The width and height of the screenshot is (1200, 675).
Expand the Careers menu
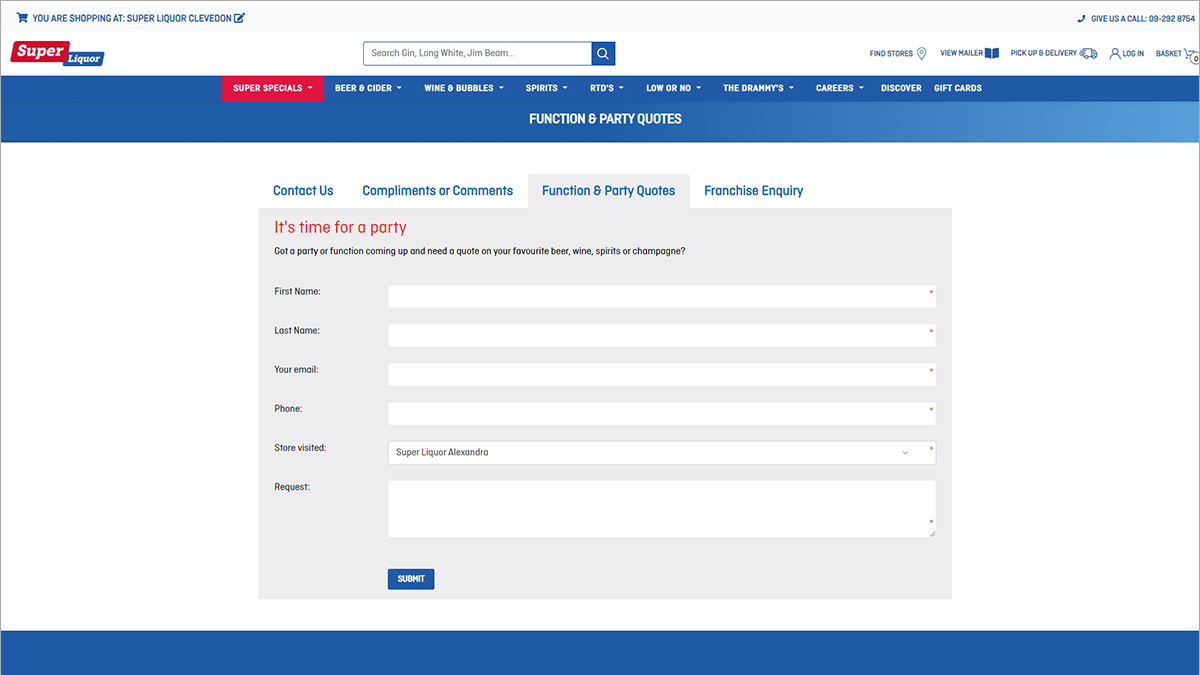point(840,88)
